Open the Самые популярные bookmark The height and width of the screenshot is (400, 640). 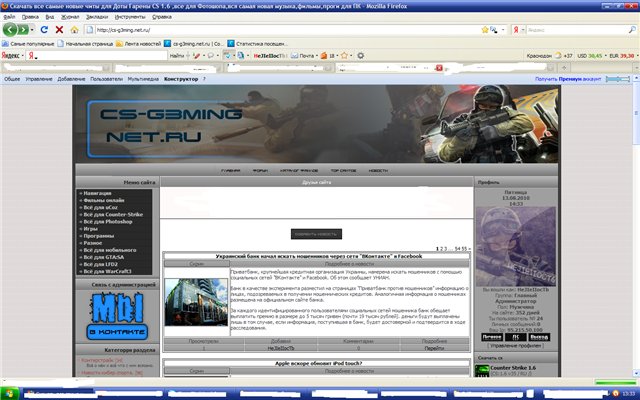(x=28, y=44)
